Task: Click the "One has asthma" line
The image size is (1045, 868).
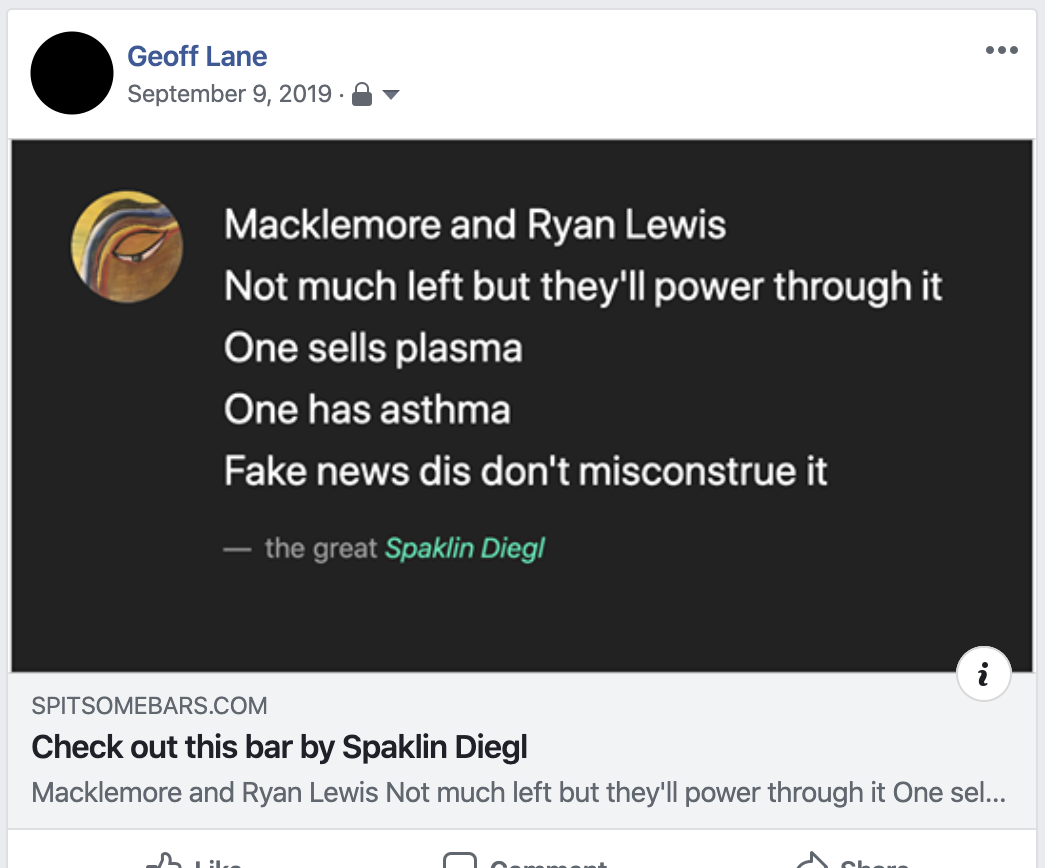Action: (367, 409)
